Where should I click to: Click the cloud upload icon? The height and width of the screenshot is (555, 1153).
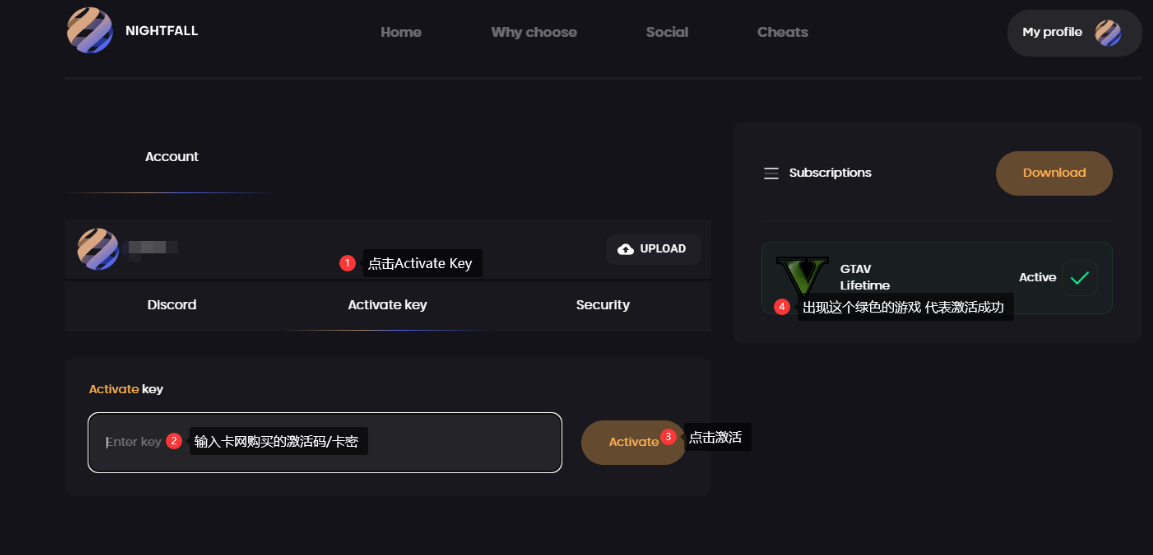pyautogui.click(x=626, y=249)
